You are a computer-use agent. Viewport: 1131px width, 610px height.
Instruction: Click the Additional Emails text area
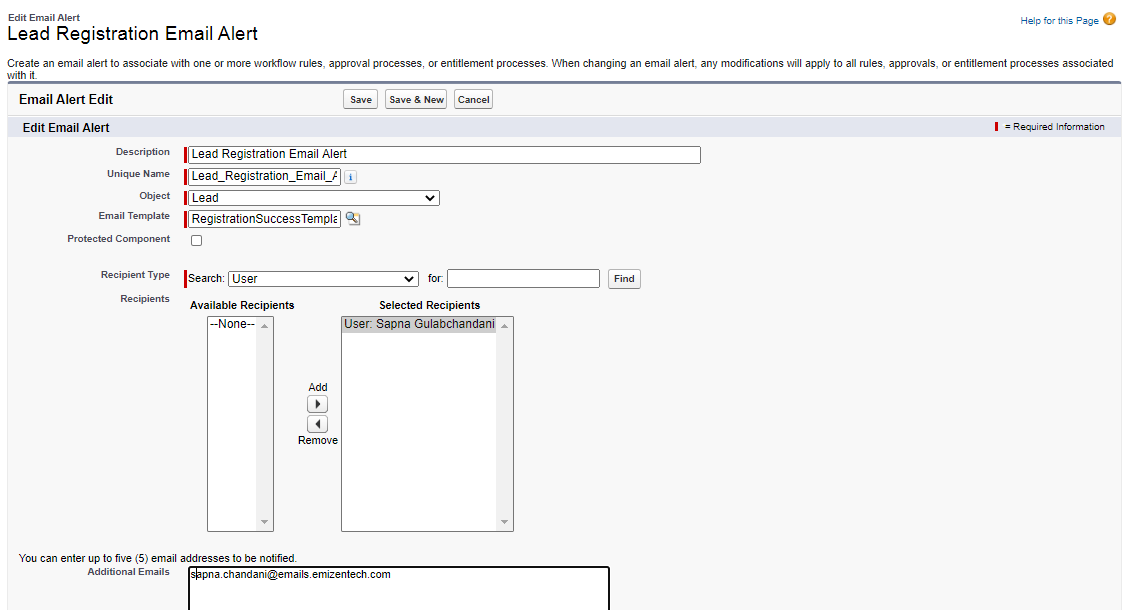pyautogui.click(x=397, y=585)
